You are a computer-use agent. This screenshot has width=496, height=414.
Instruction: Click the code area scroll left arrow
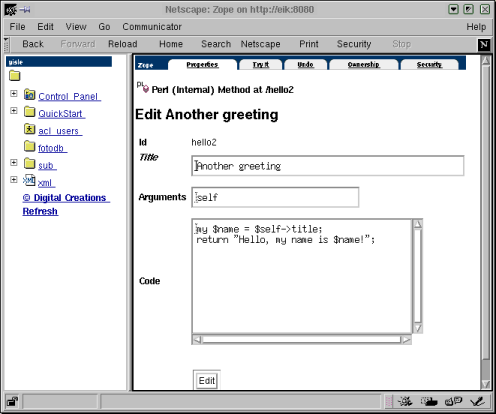(x=197, y=340)
